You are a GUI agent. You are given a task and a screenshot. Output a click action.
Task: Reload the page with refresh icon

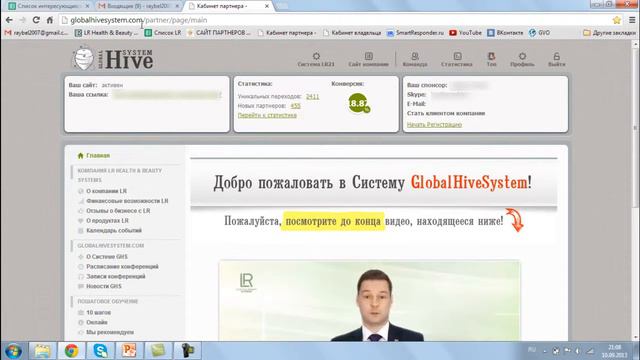tap(36, 20)
